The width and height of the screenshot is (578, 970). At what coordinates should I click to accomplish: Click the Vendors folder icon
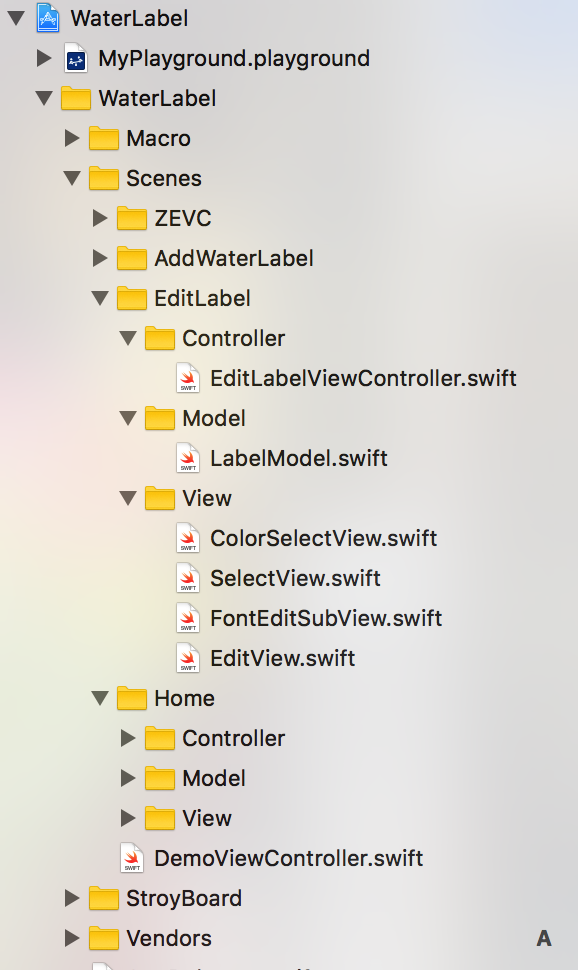coord(104,938)
